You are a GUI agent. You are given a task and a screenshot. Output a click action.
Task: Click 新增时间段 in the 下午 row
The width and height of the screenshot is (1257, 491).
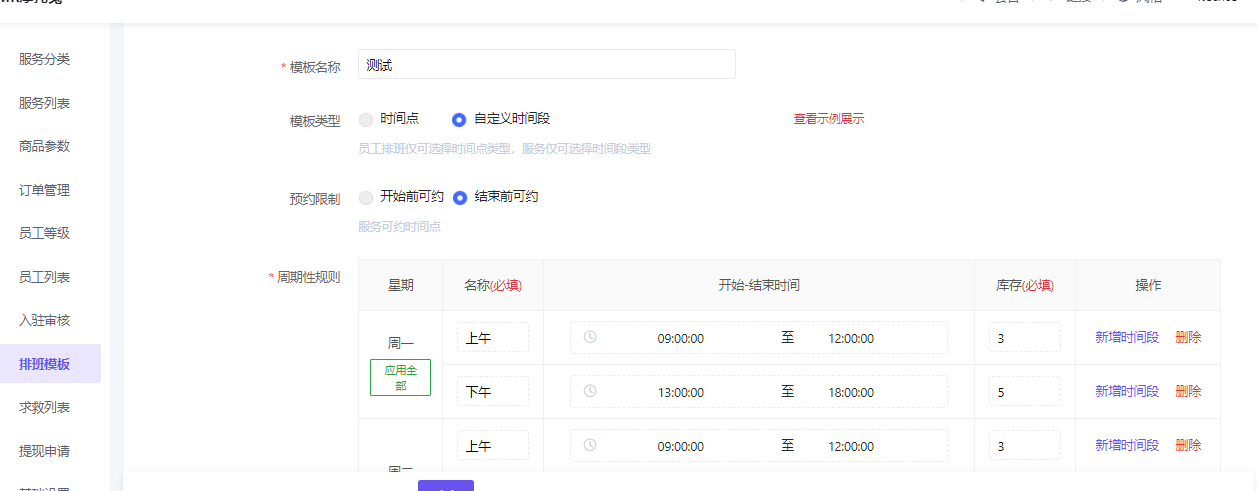coord(1126,391)
